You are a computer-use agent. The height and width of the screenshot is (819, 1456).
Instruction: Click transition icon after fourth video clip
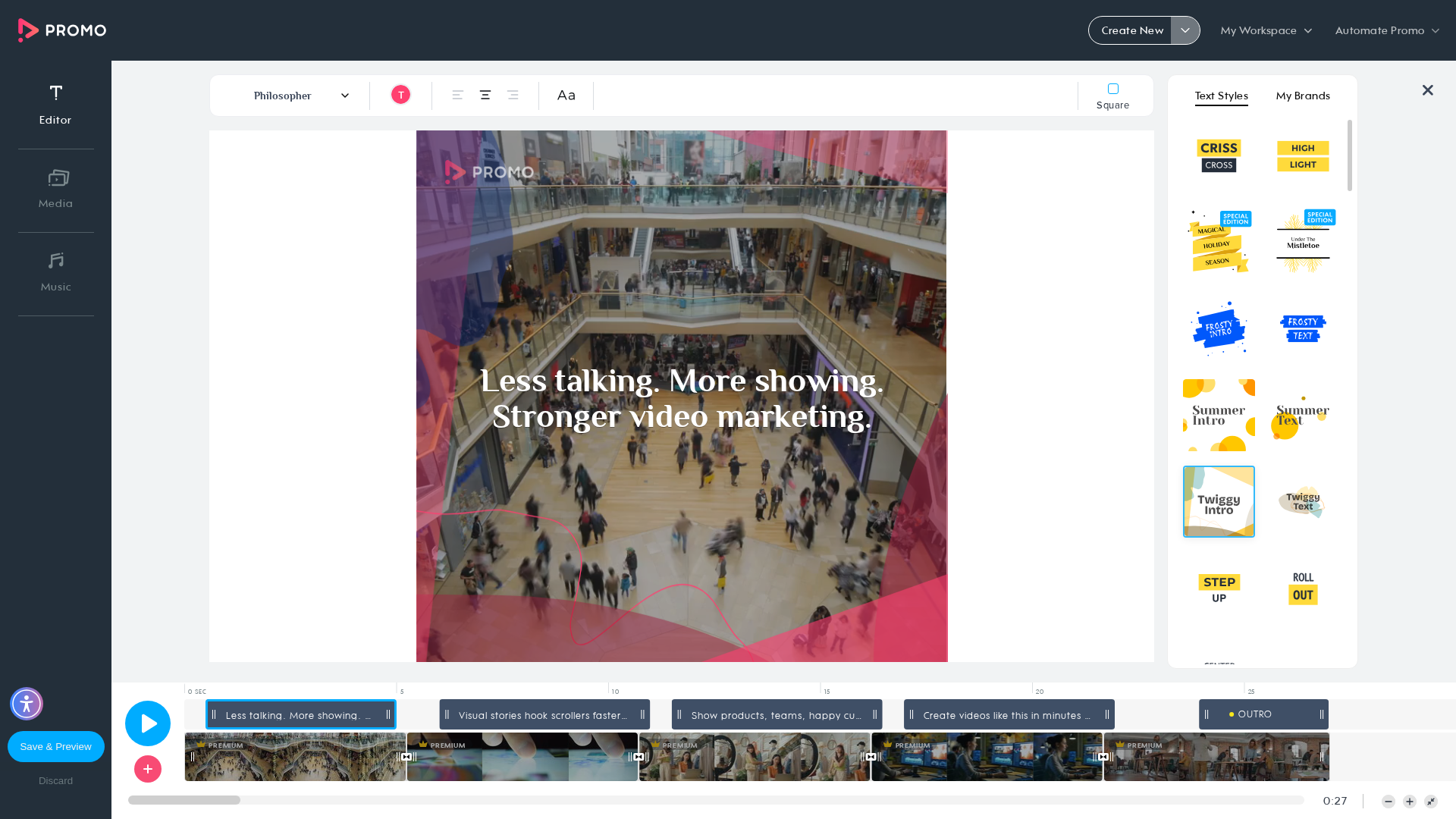tap(1103, 757)
